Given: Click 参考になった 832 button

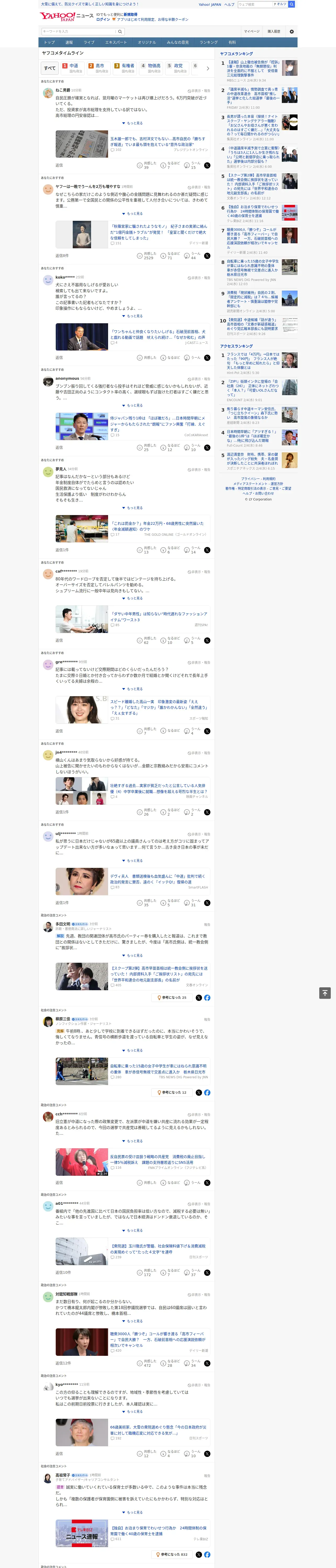Looking at the screenshot, I should pyautogui.click(x=172, y=1555).
